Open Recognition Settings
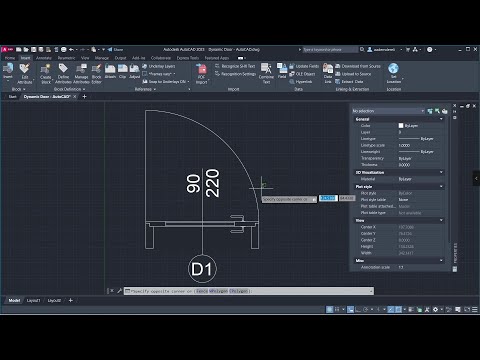Image resolution: width=480 pixels, height=360 pixels. tap(235, 74)
